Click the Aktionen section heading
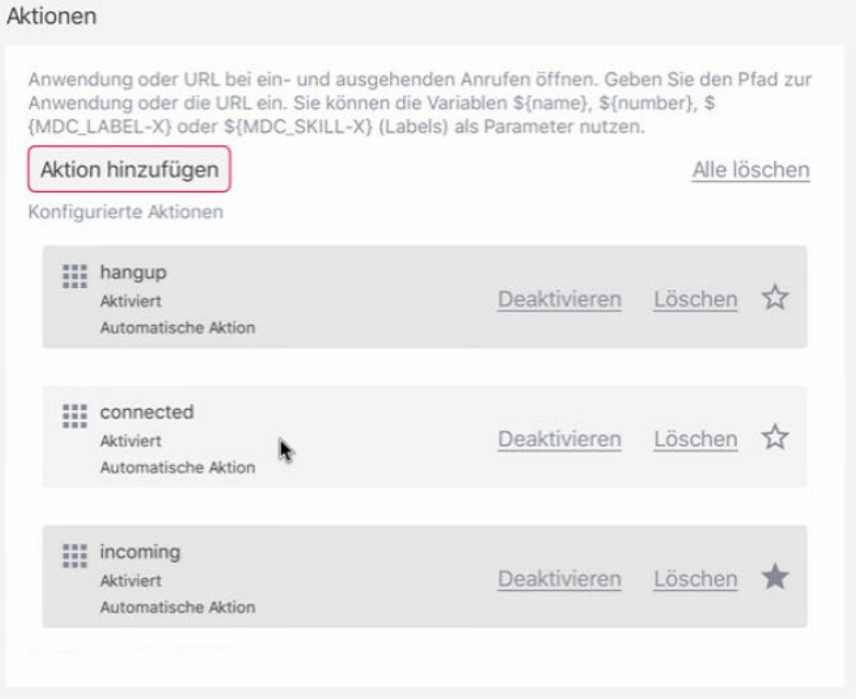This screenshot has height=699, width=856. pos(51,16)
